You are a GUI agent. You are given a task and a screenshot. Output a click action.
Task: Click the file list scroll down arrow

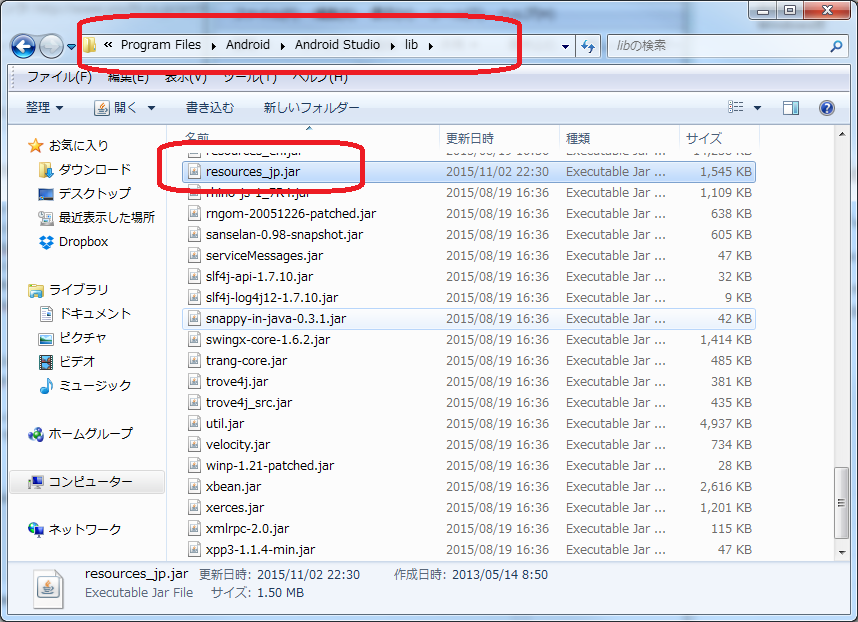pos(842,552)
